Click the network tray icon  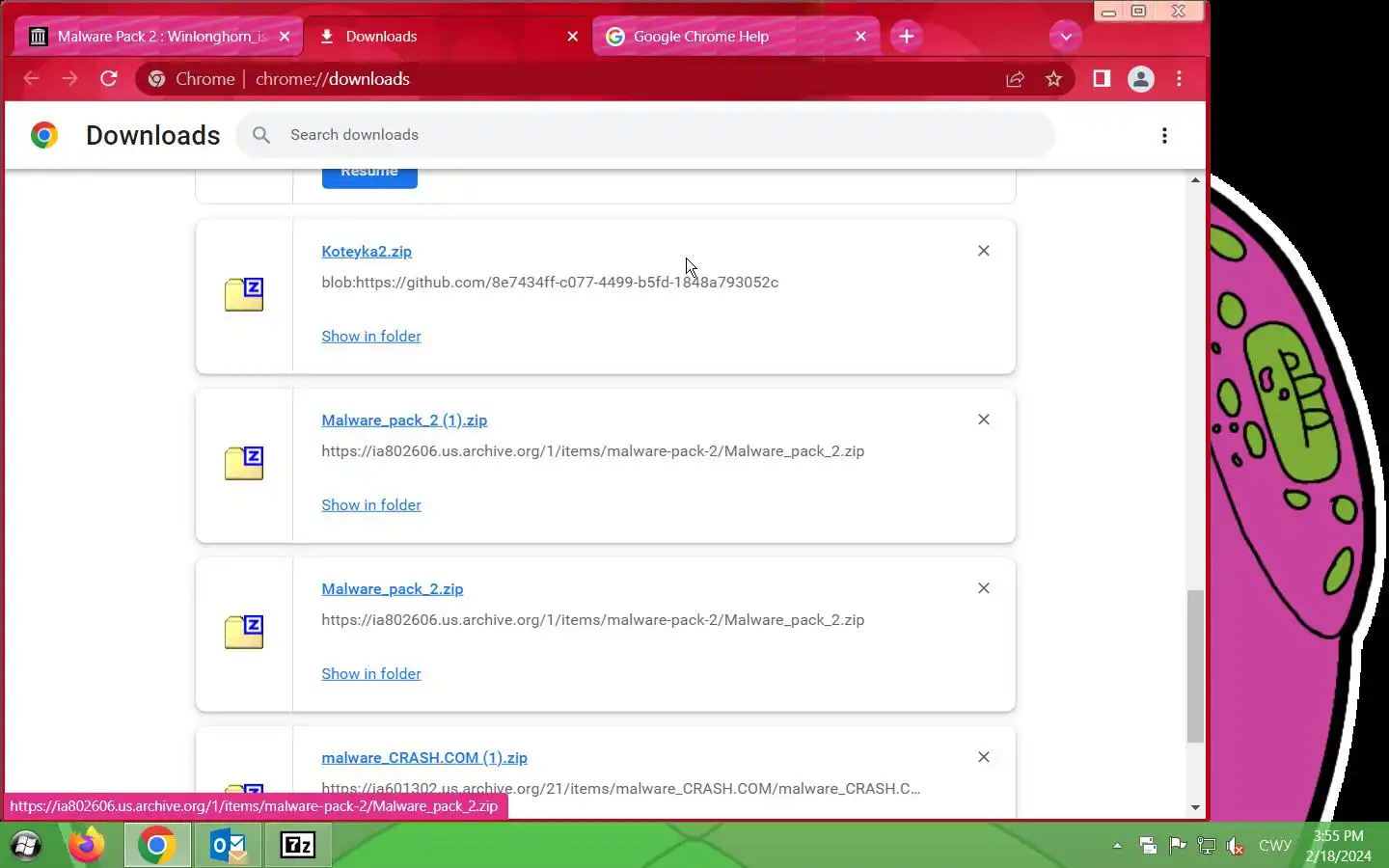[1206, 846]
